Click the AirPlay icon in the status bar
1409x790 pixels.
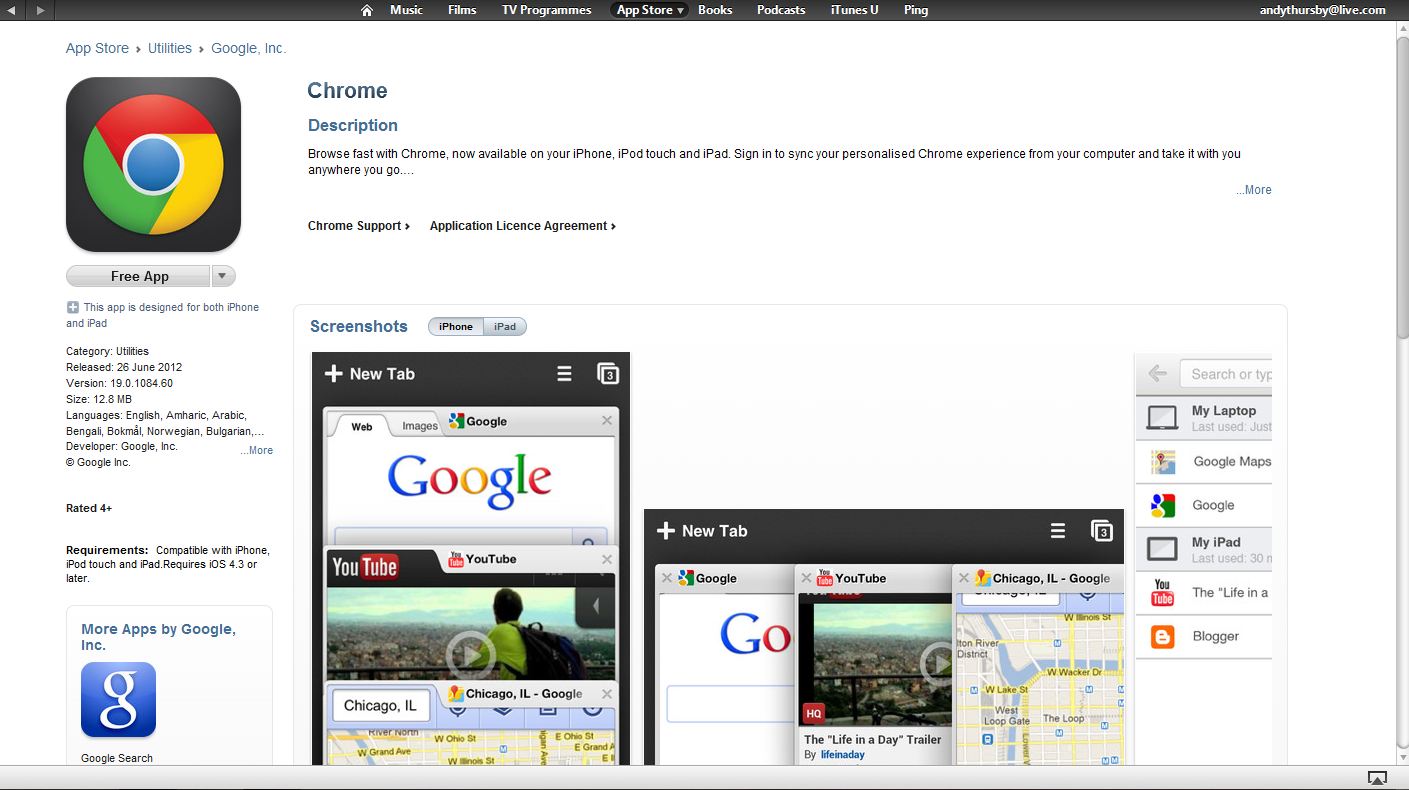(x=1377, y=778)
